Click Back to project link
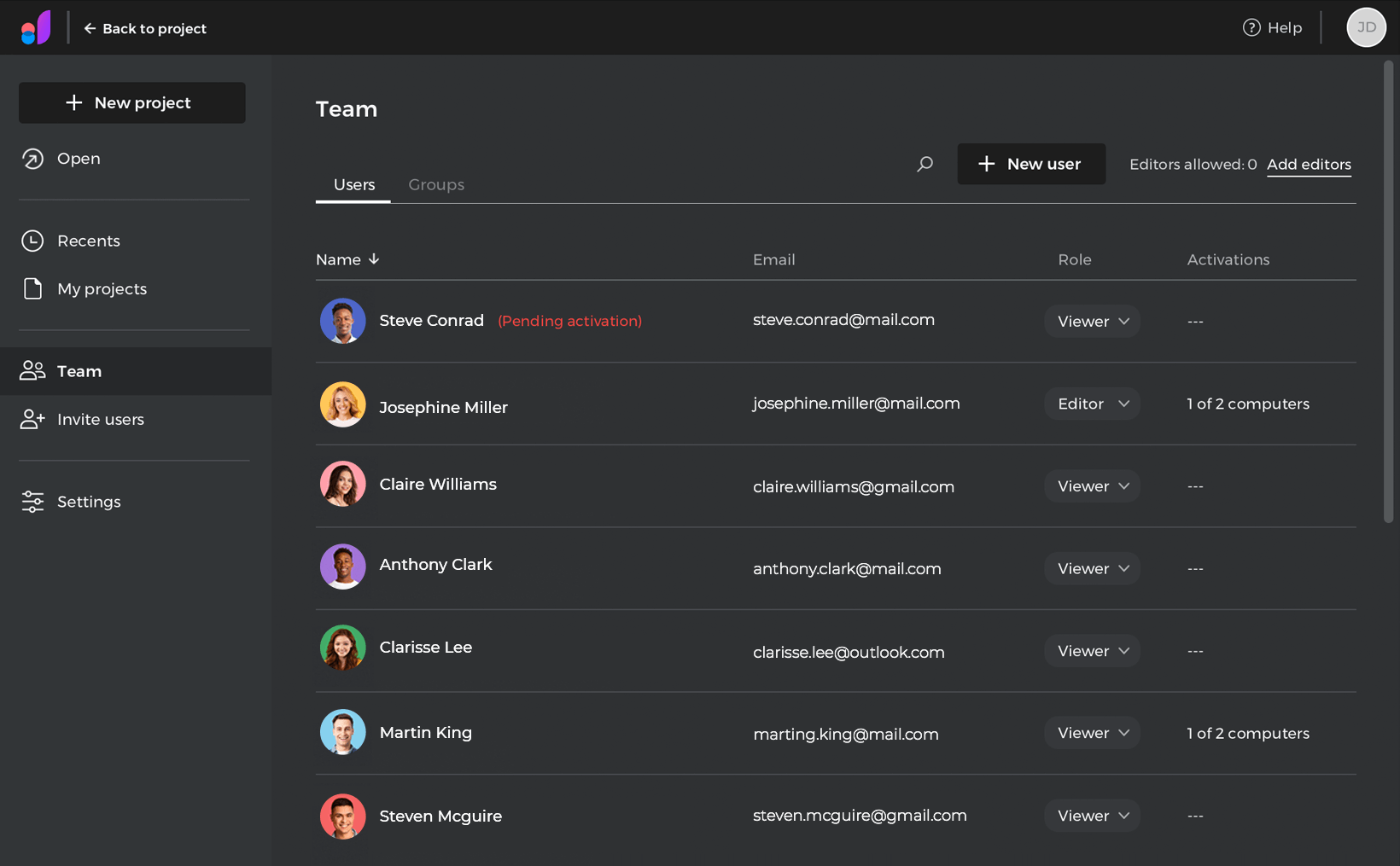Viewport: 1400px width, 866px height. (145, 28)
